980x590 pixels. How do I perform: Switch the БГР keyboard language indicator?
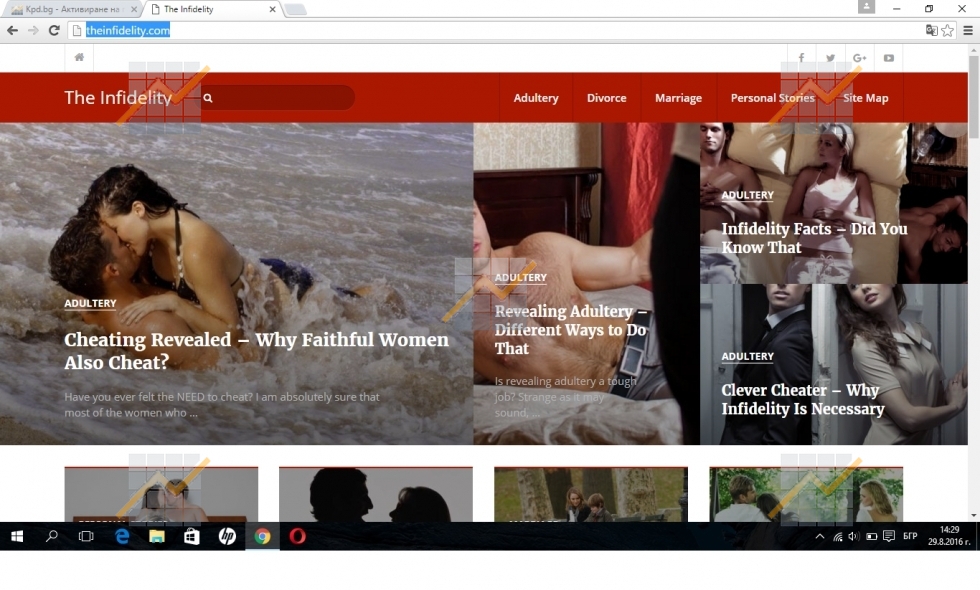click(910, 536)
